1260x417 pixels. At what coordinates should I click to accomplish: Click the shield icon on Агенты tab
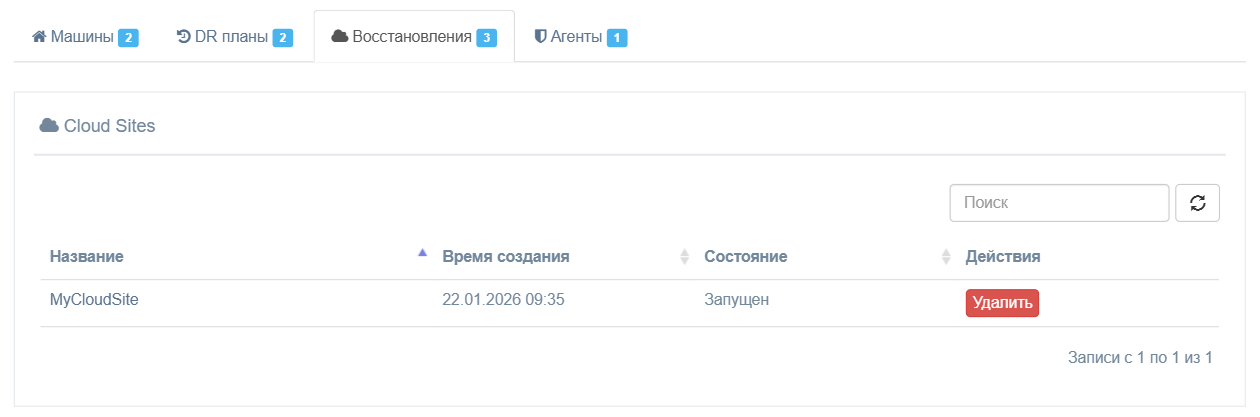[x=540, y=37]
